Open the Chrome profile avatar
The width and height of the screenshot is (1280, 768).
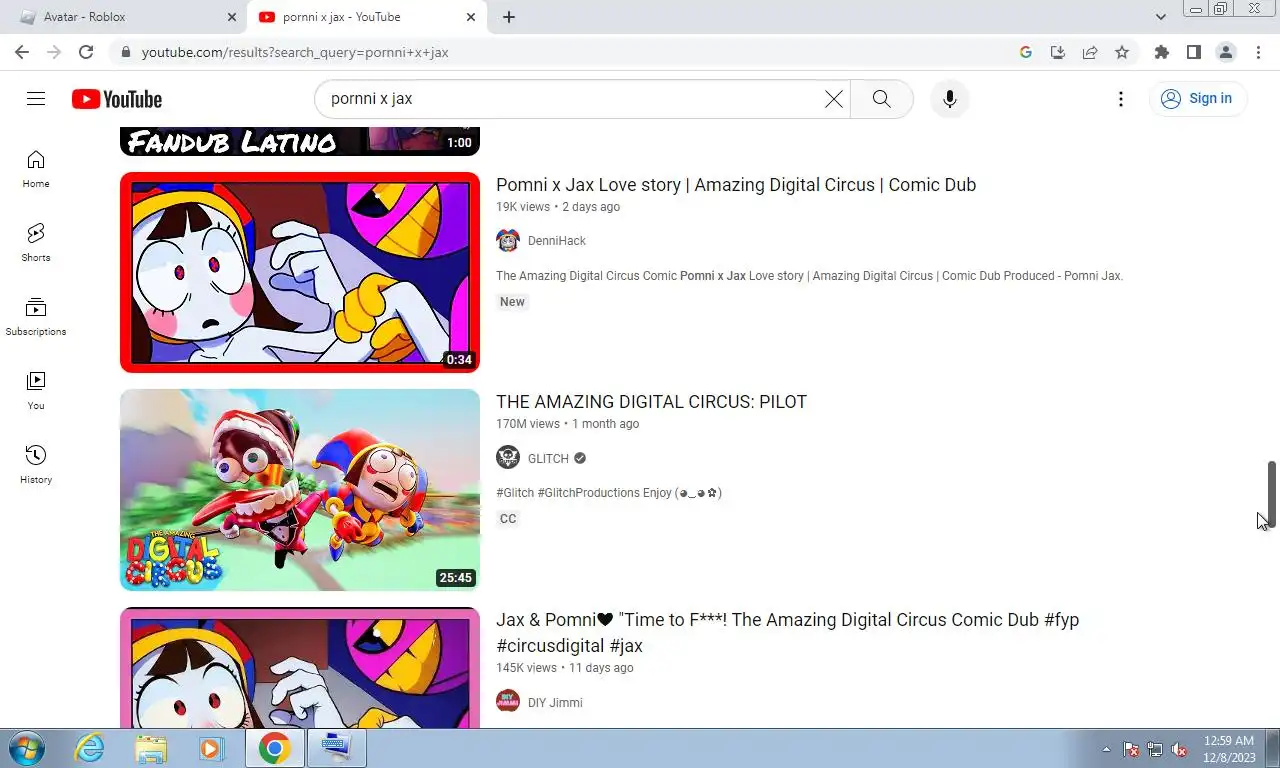click(x=1226, y=52)
